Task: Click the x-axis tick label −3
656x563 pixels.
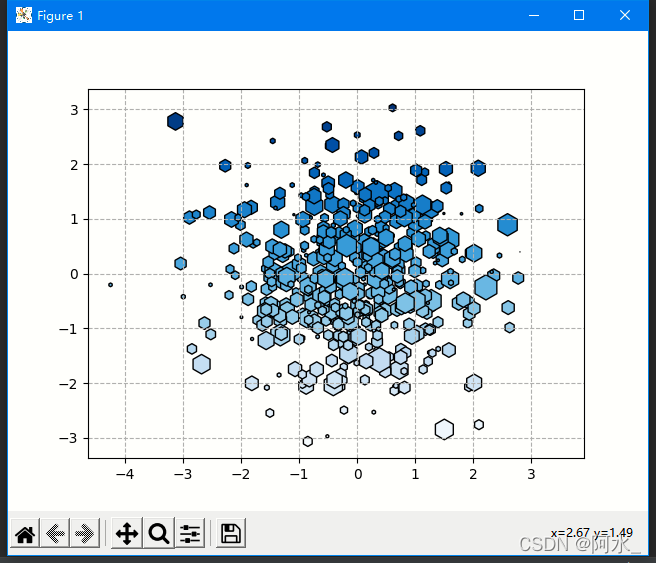Action: coord(182,474)
